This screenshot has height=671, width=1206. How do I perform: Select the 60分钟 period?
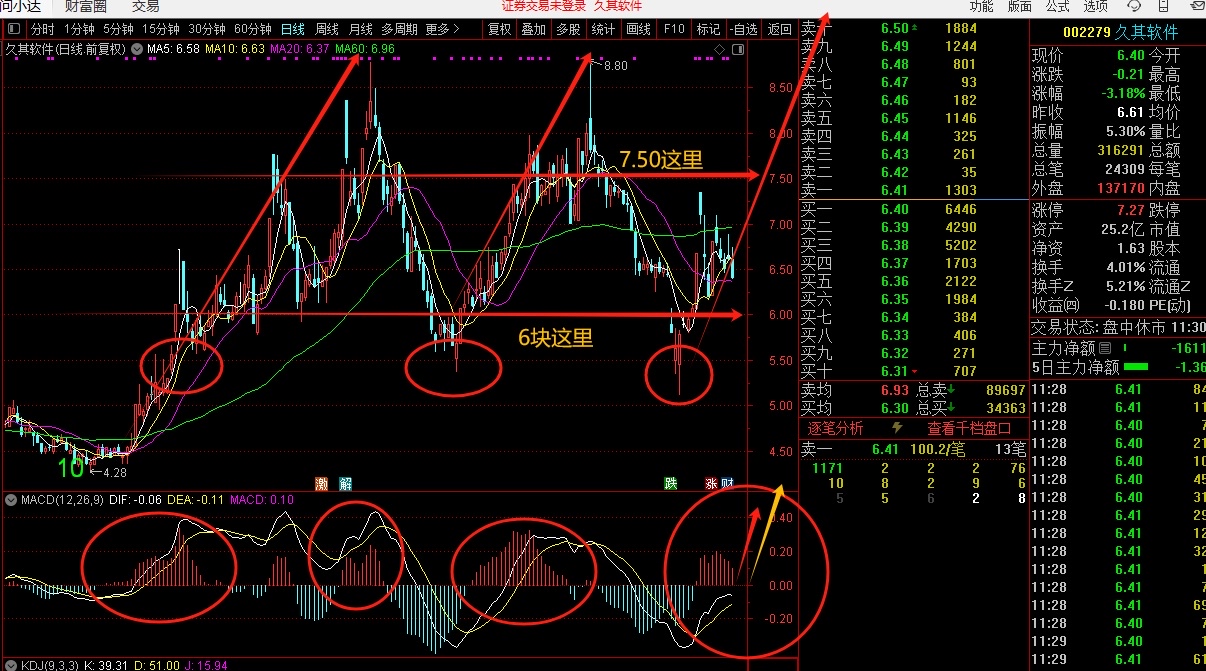tap(253, 29)
